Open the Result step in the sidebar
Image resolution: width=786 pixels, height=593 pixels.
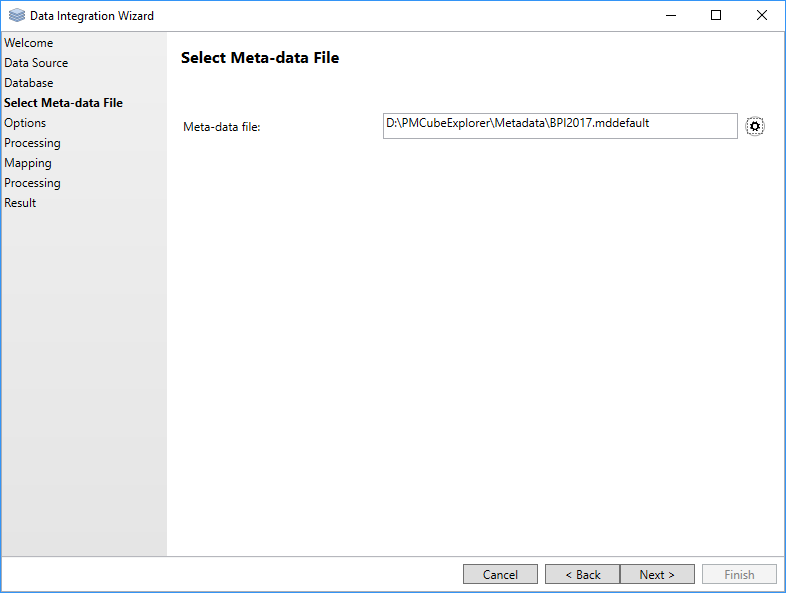click(20, 203)
